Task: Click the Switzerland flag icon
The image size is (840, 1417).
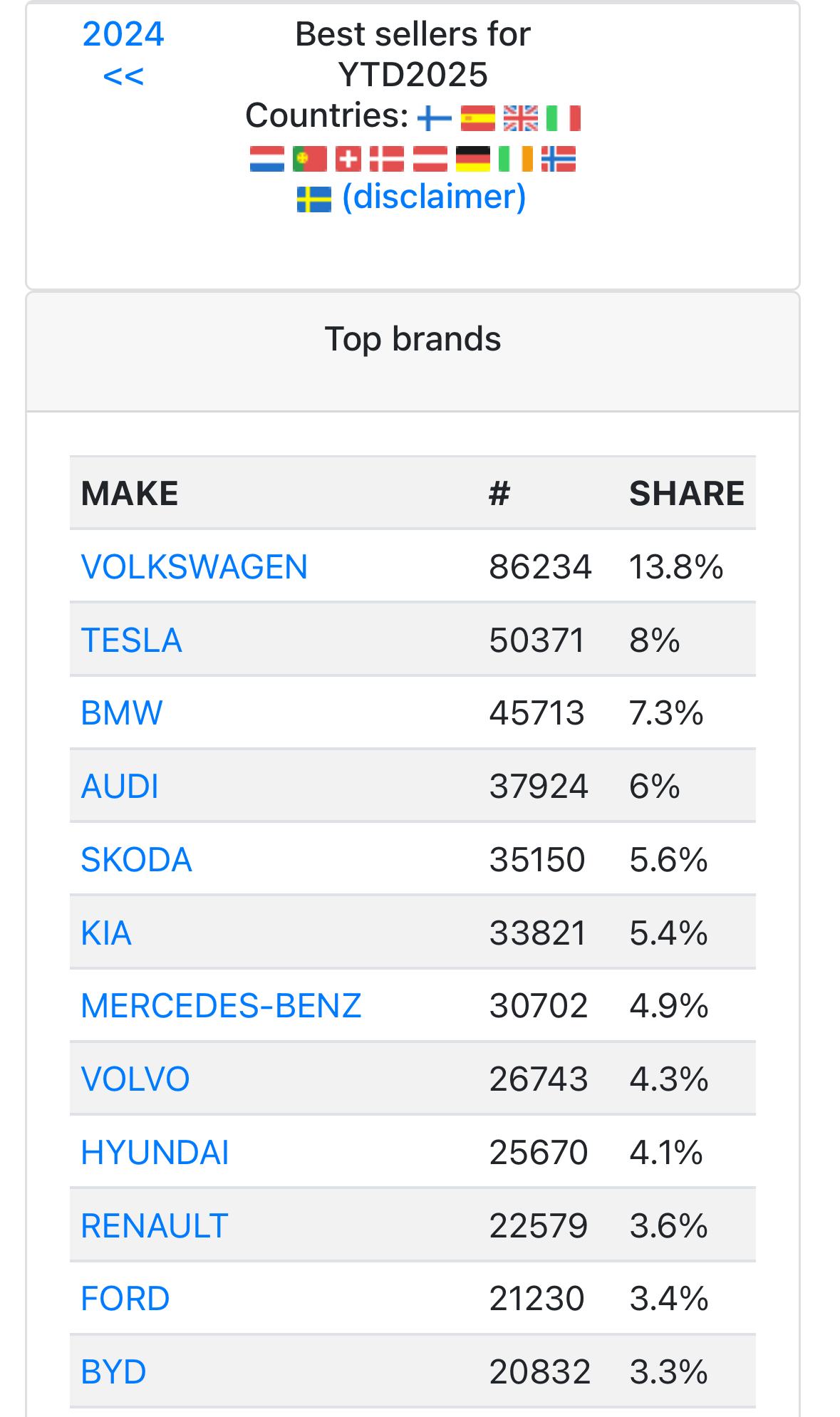Action: [348, 158]
